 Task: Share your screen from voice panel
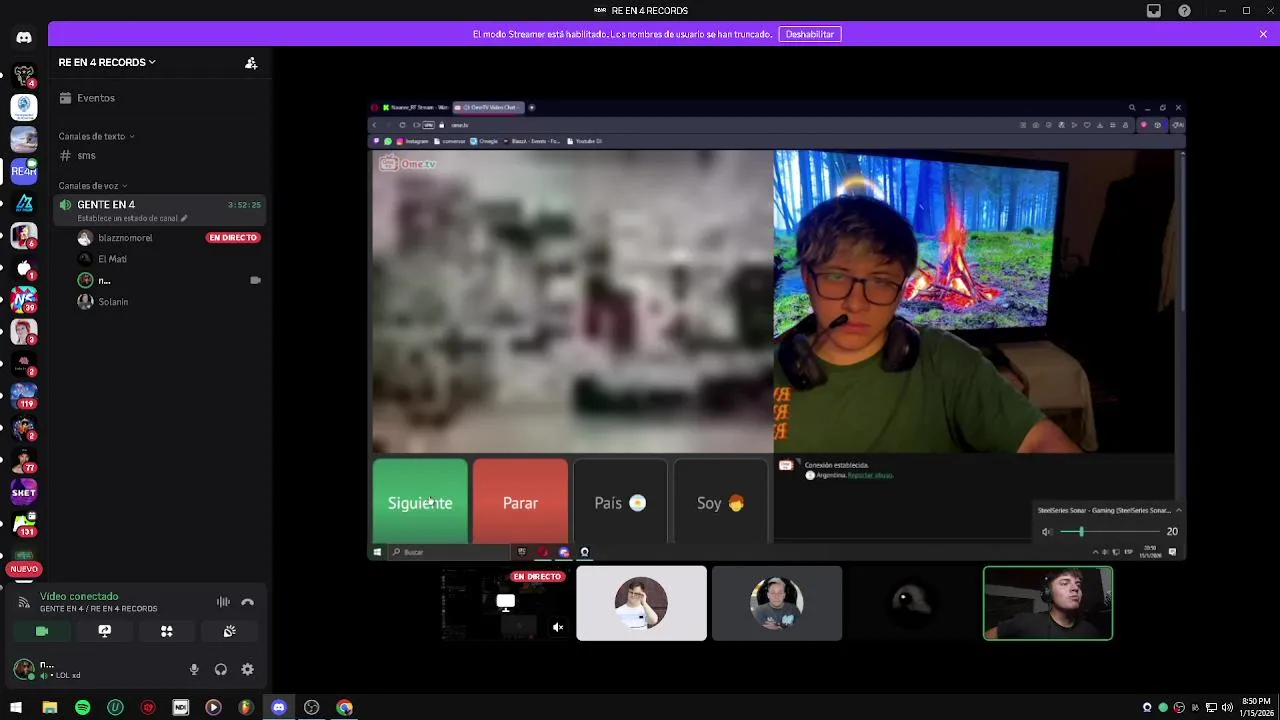pyautogui.click(x=104, y=631)
